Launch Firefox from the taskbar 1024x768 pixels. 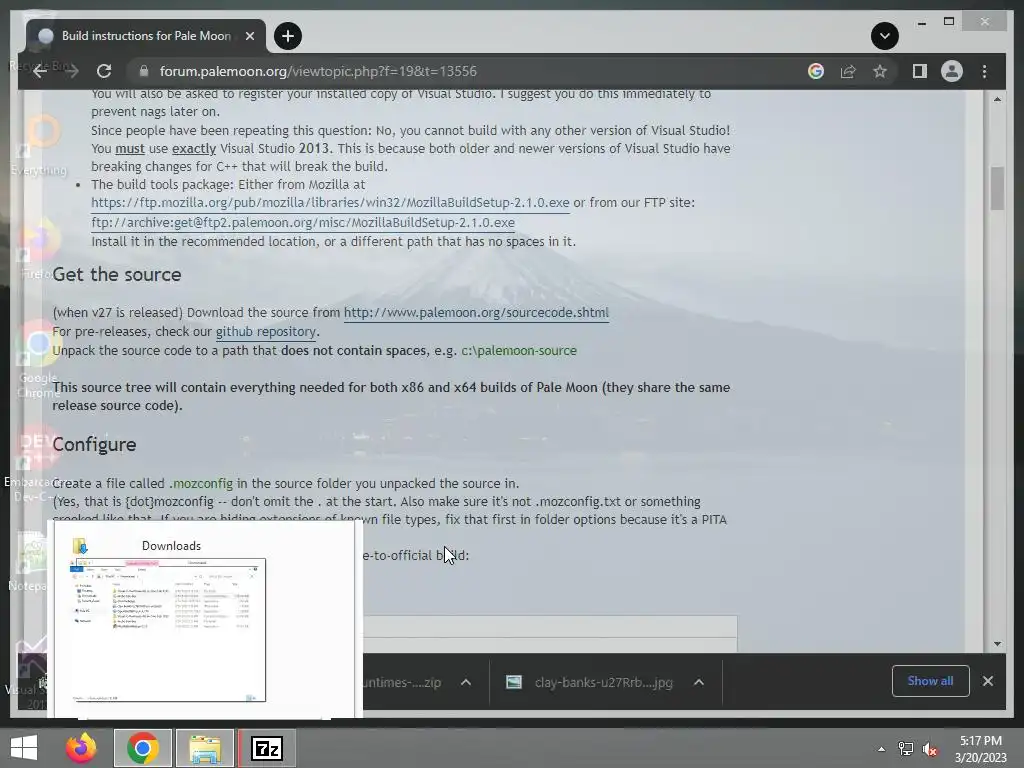pyautogui.click(x=81, y=748)
